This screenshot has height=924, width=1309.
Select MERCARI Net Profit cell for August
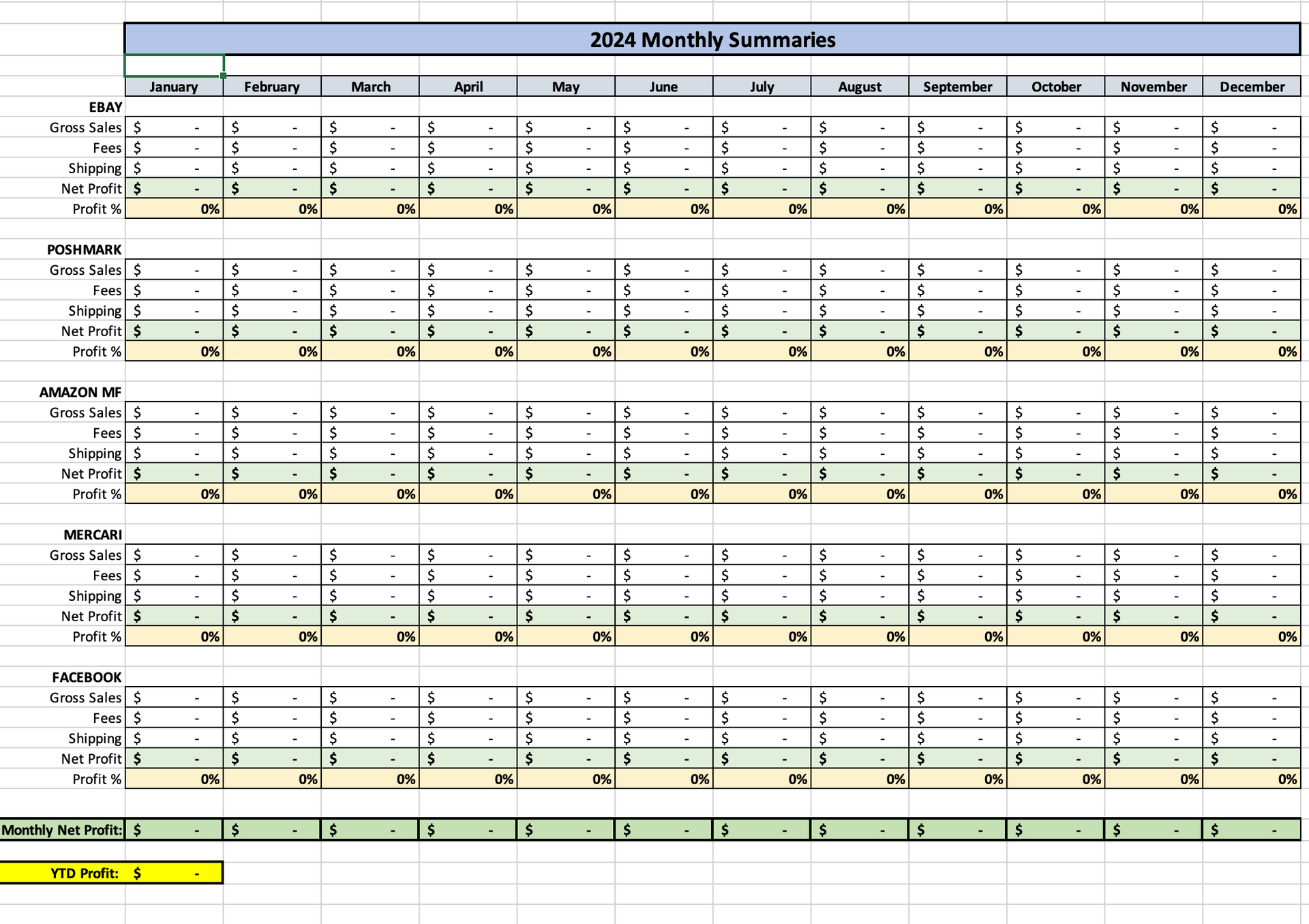coord(860,616)
